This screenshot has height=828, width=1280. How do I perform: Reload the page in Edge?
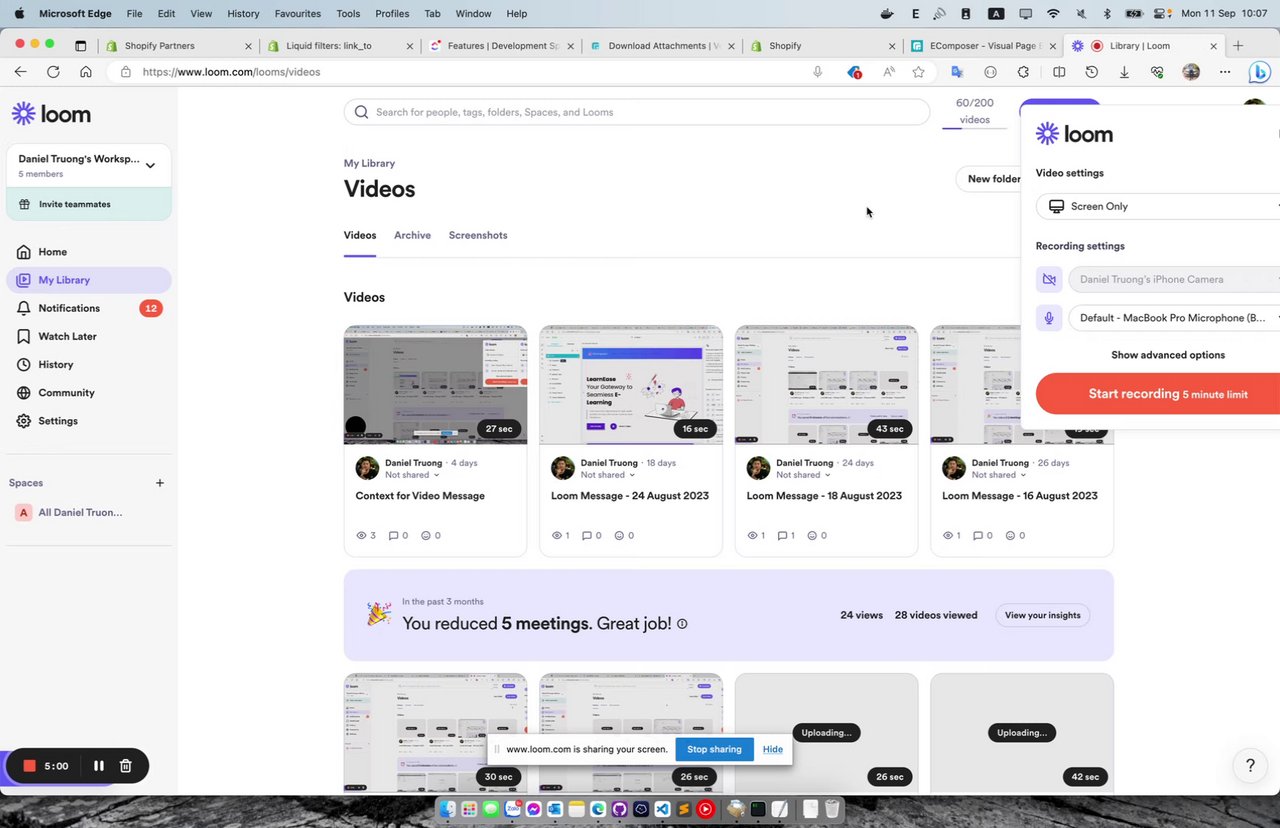point(53,72)
